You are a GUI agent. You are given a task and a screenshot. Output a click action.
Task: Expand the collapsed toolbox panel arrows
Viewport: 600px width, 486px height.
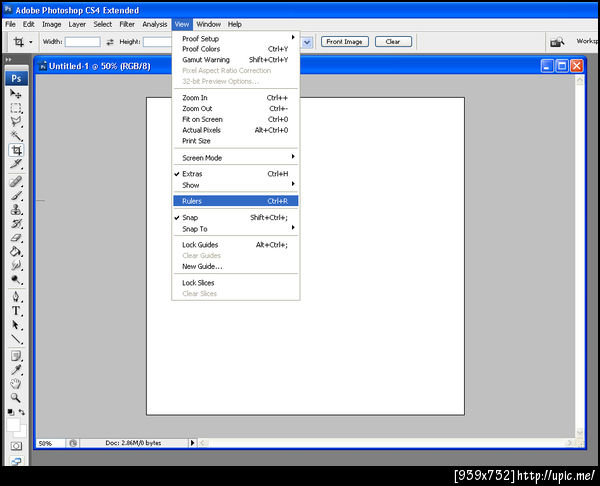point(9,60)
